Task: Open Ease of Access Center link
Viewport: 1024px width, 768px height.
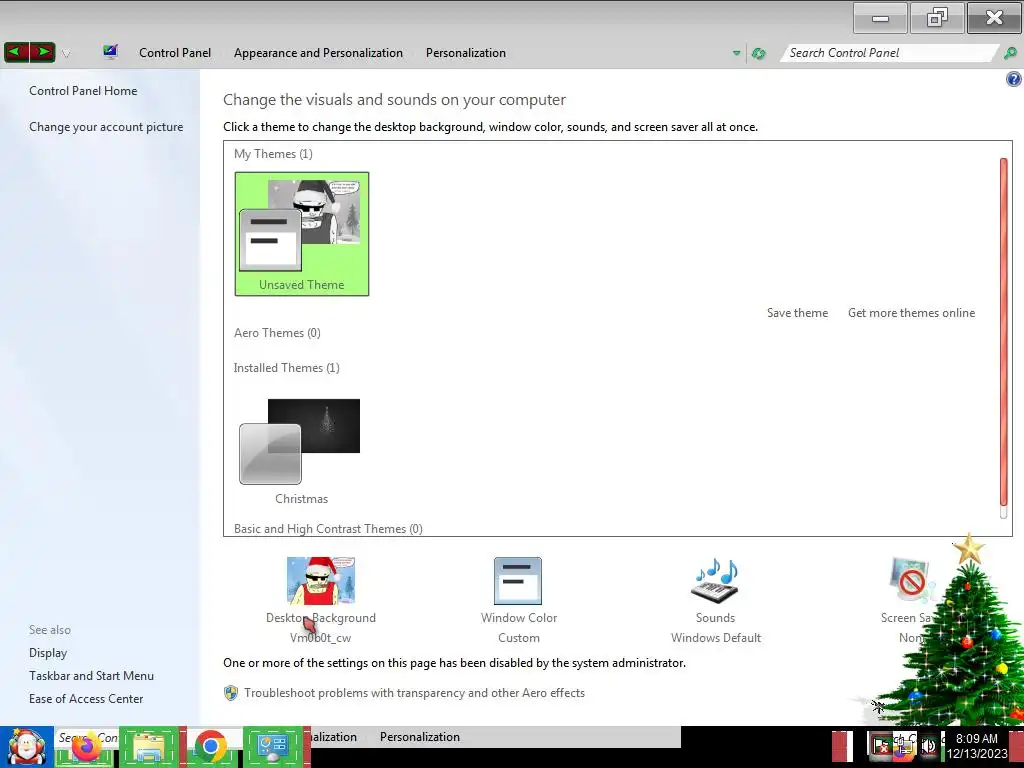Action: (x=86, y=699)
